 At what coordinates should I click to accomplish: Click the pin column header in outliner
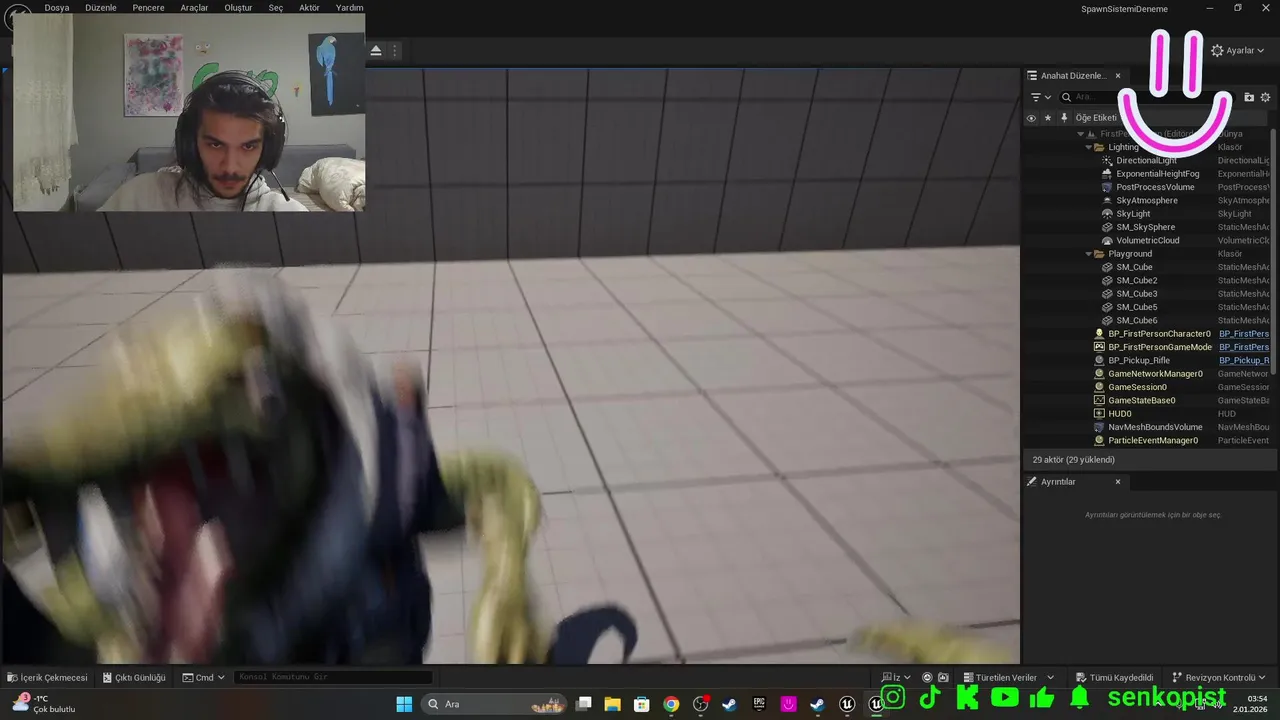coord(1064,118)
